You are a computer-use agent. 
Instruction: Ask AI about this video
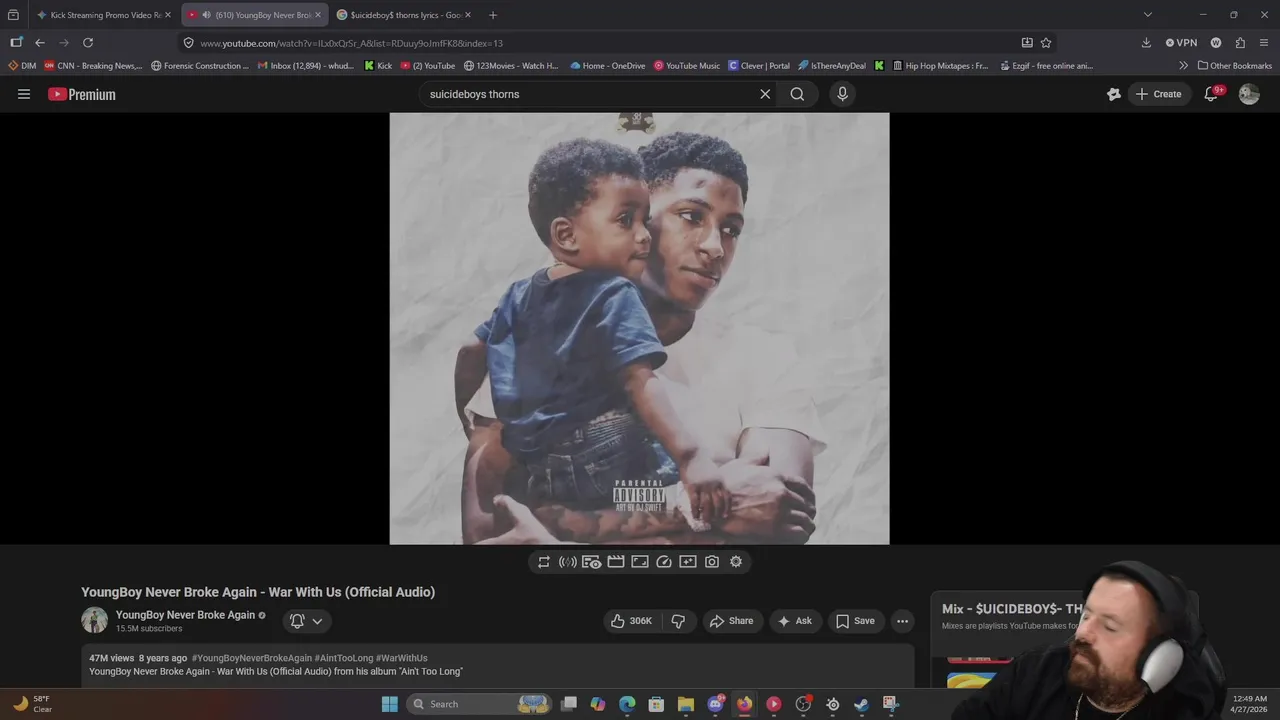[x=795, y=621]
